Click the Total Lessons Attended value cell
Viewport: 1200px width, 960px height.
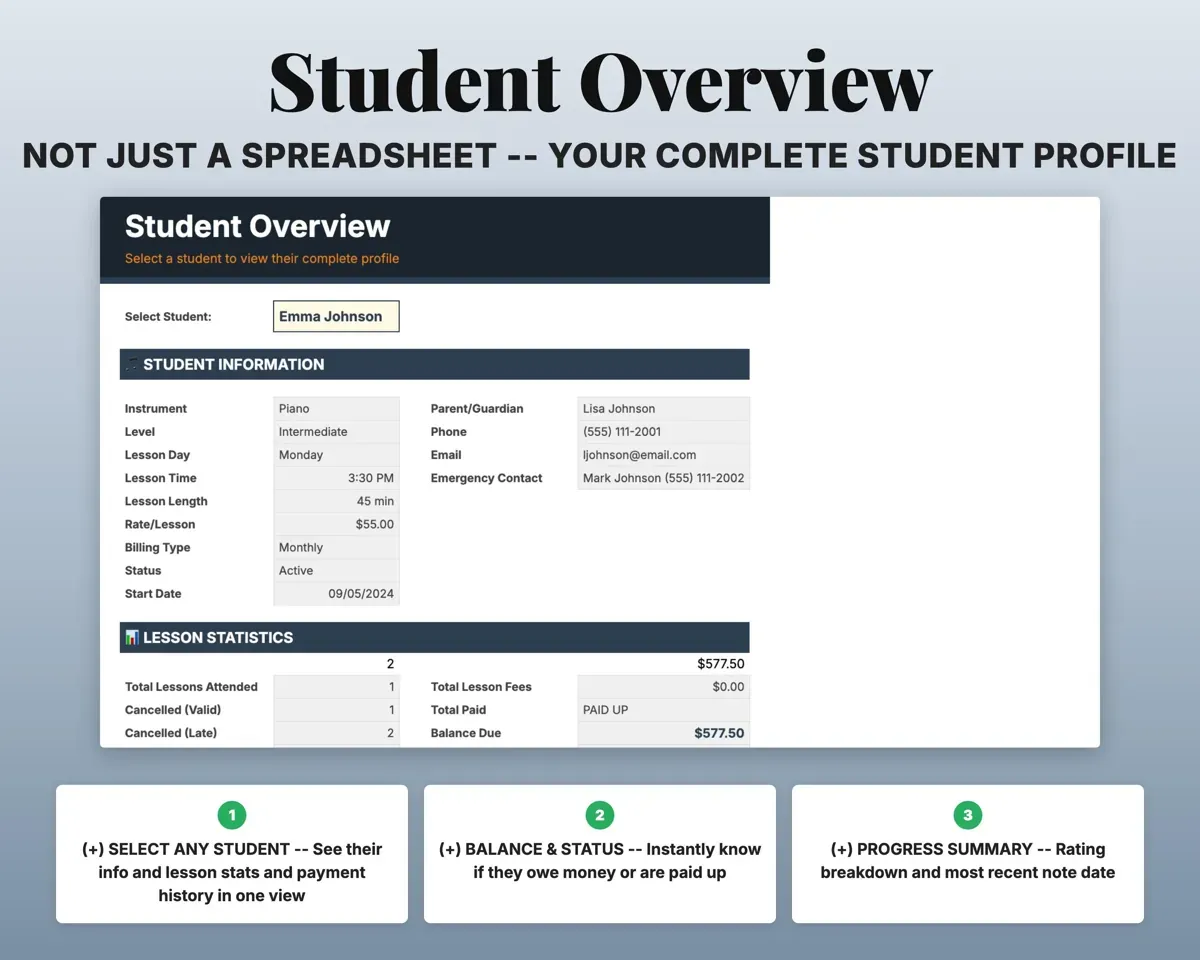(x=336, y=687)
